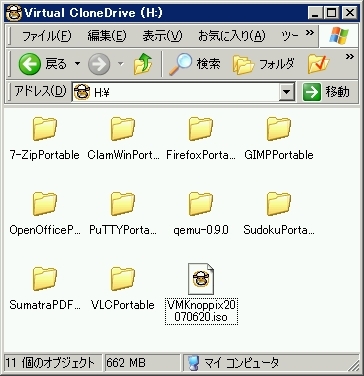Maximize the Virtual CloneDrive window
The image size is (364, 376).
pos(332,13)
